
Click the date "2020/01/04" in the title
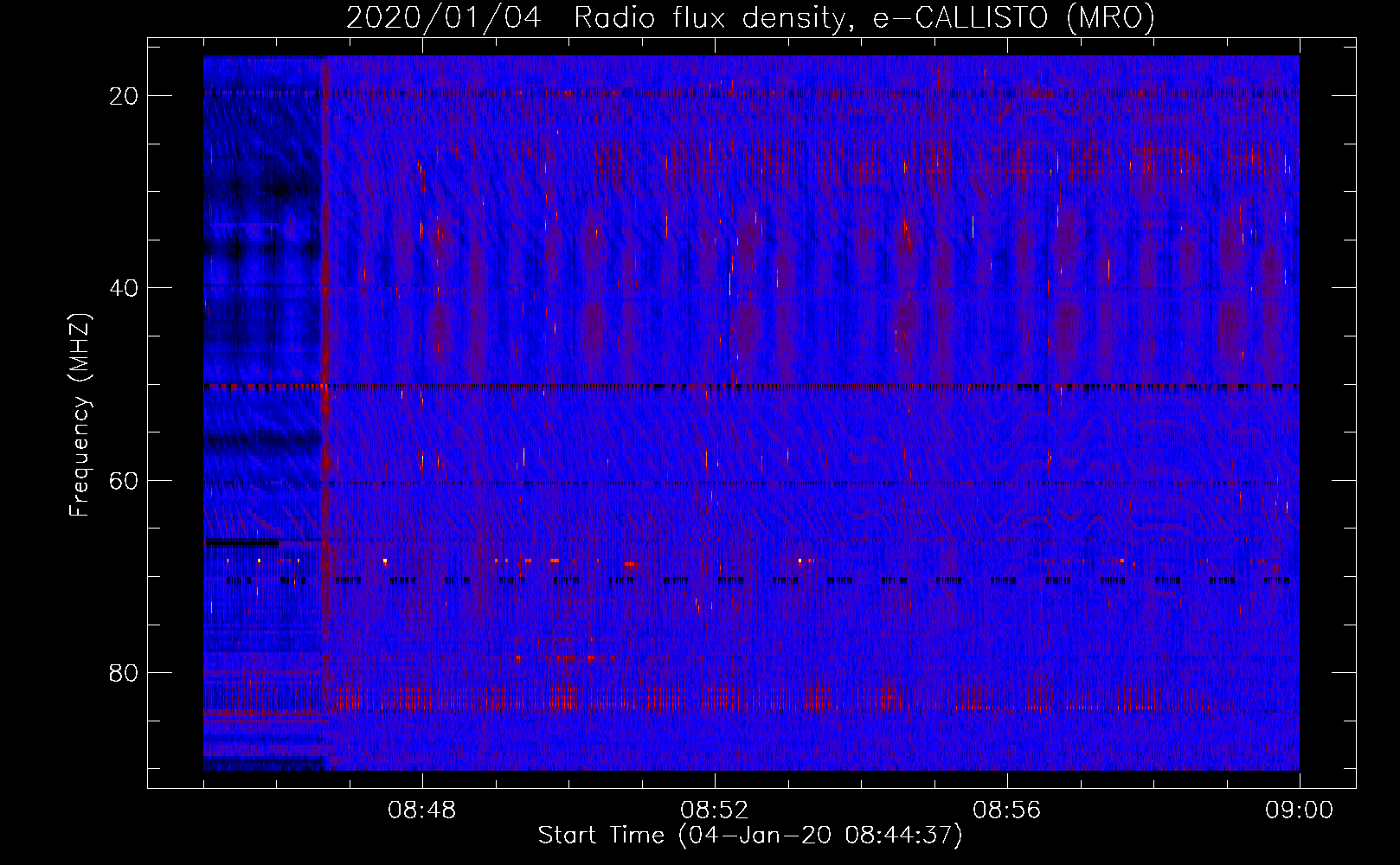pos(444,17)
